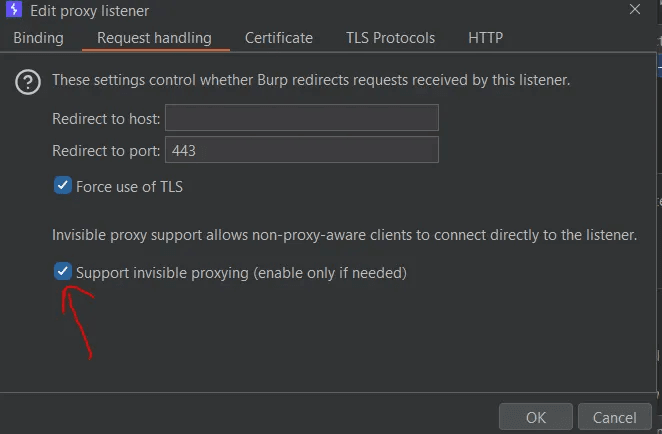Switch to the Binding tab
662x434 pixels.
pos(38,38)
